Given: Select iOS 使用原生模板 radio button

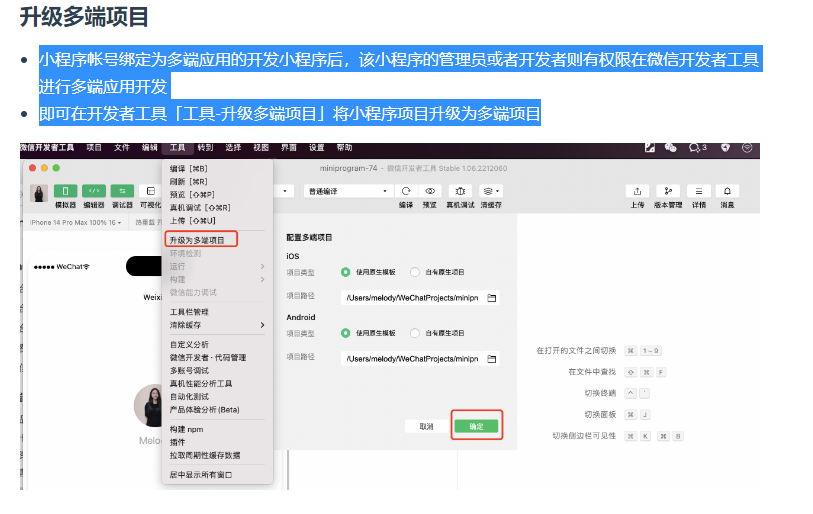Looking at the screenshot, I should (x=345, y=272).
